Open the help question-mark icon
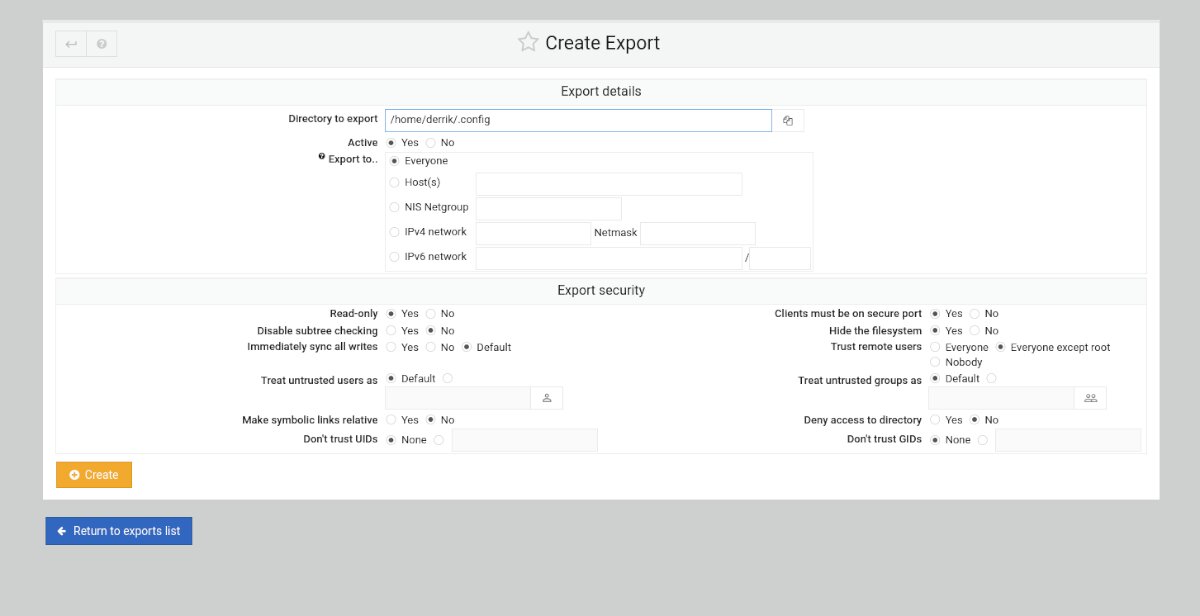1200x616 pixels. [x=102, y=44]
